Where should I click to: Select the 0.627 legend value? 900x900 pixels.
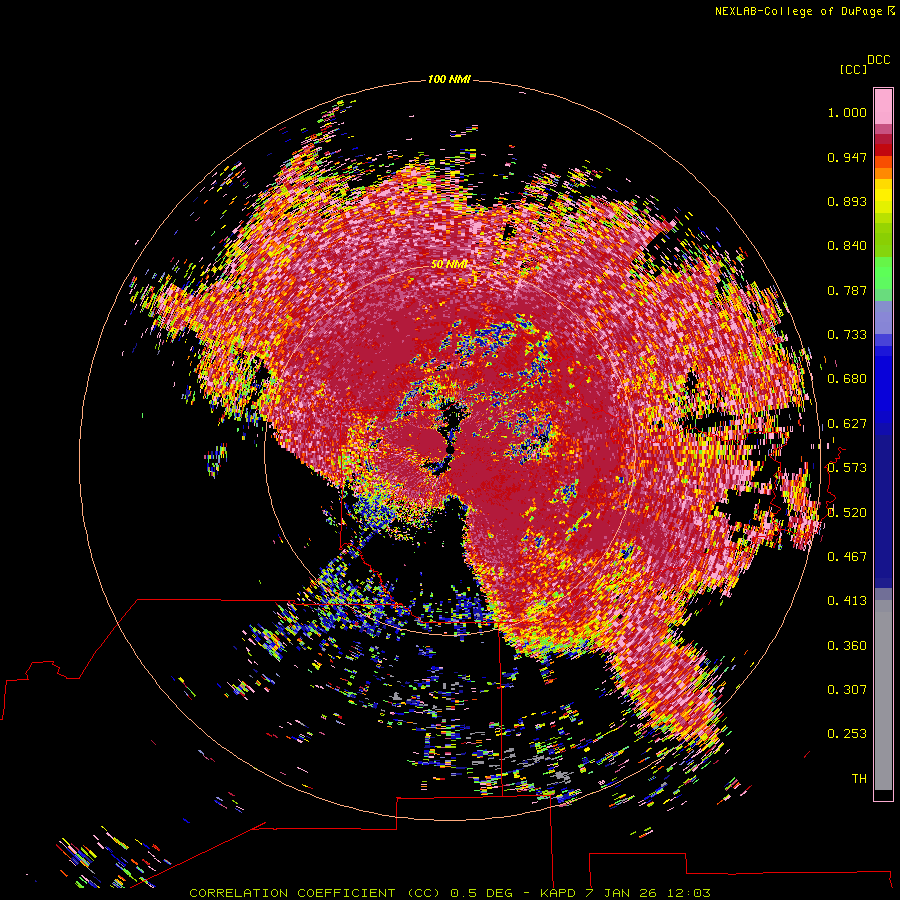pyautogui.click(x=847, y=424)
